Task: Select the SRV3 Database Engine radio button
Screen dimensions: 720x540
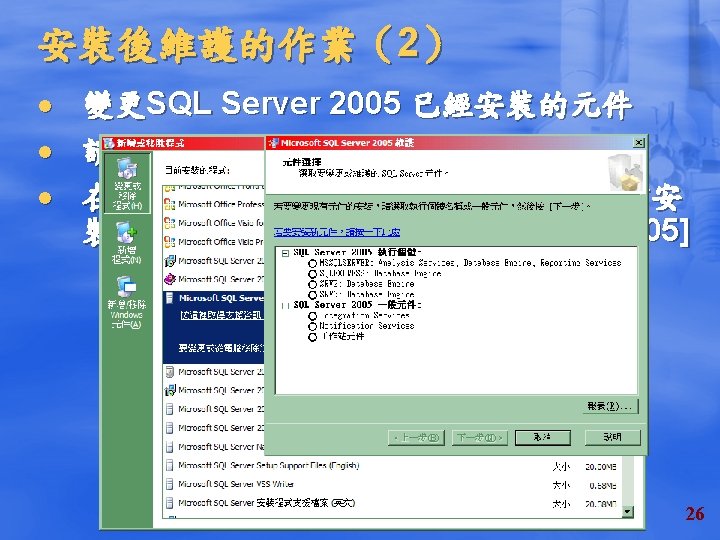Action: (x=312, y=295)
